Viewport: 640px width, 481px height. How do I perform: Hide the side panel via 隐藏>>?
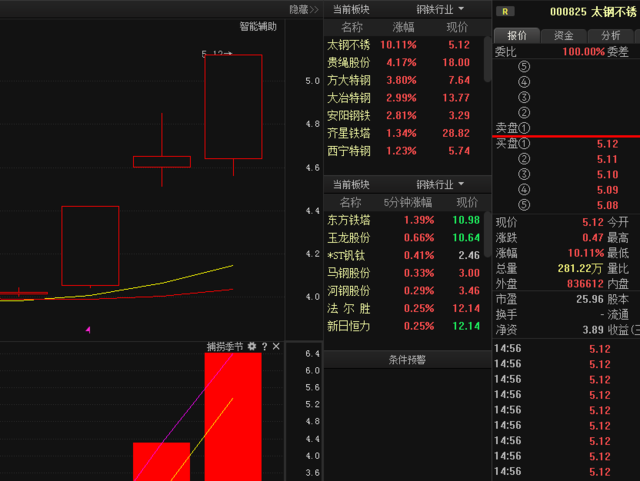(304, 9)
